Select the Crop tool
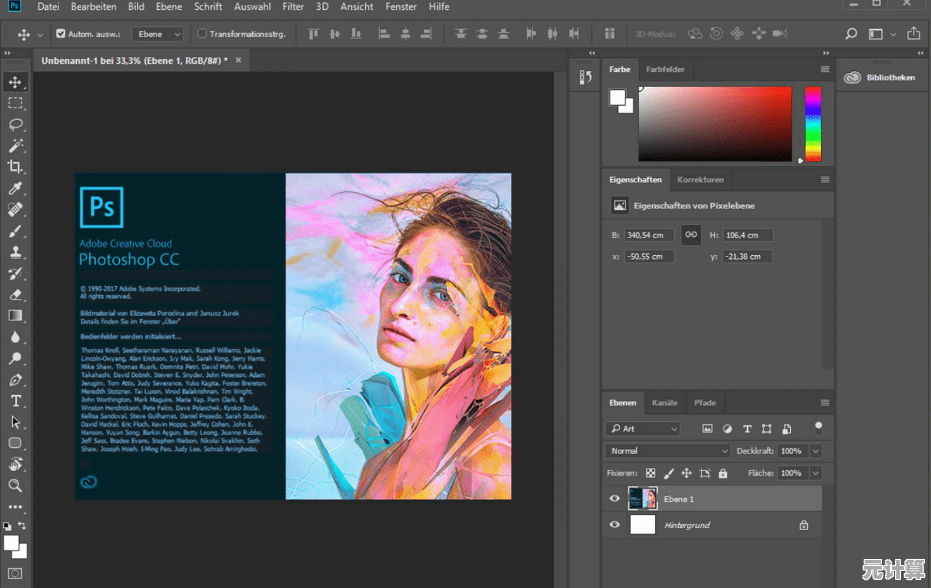Screen dimensions: 931x588 (x=15, y=167)
